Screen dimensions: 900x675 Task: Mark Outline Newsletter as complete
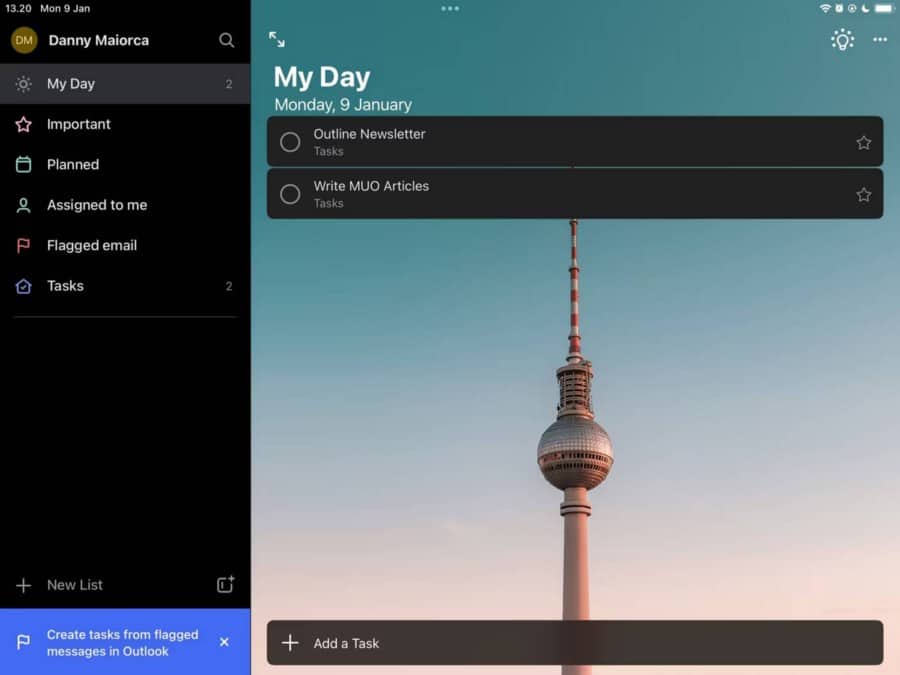(x=290, y=142)
